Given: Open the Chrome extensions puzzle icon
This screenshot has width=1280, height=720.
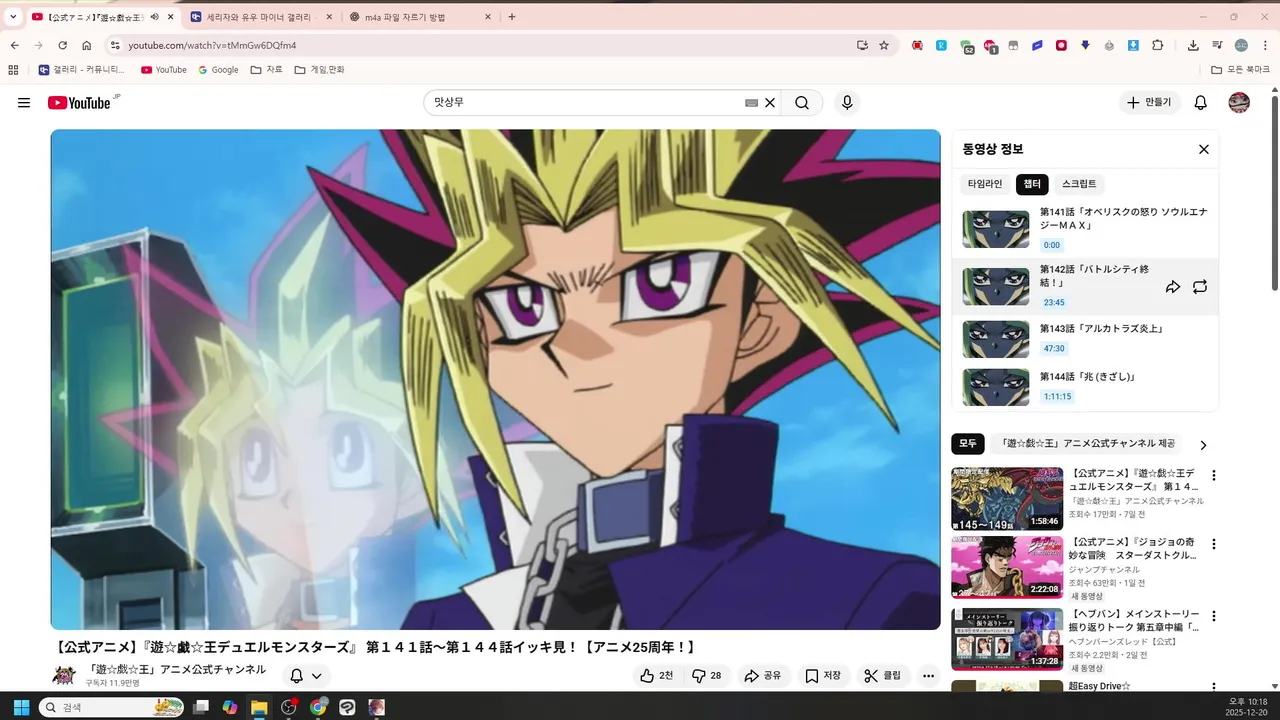Looking at the screenshot, I should pos(1158,45).
